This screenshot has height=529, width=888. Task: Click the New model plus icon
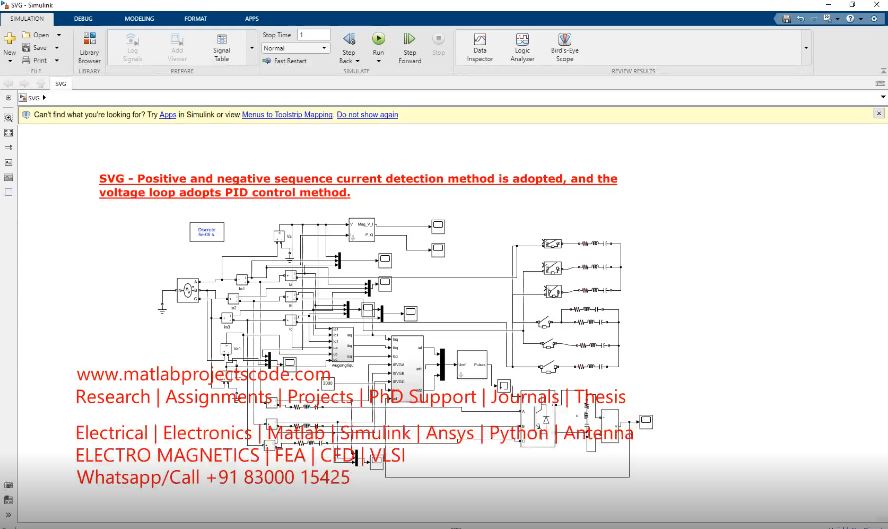pos(10,39)
